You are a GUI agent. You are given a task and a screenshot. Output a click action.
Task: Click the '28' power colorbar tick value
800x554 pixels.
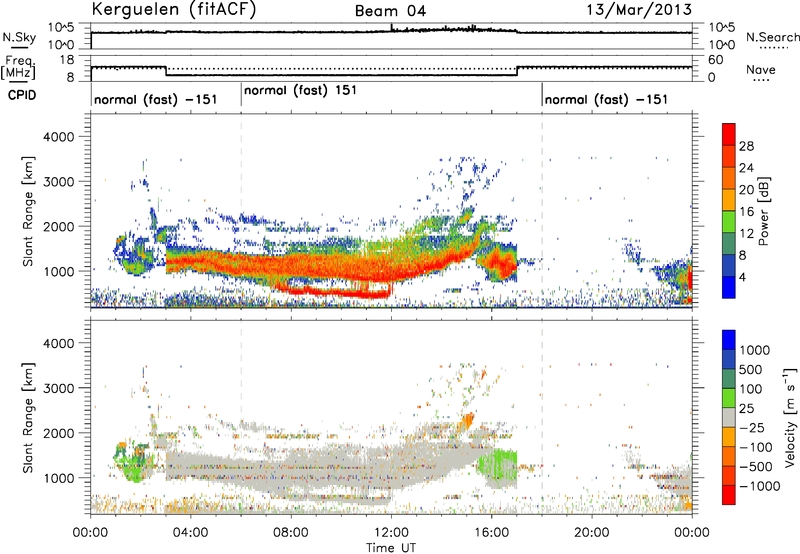746,146
